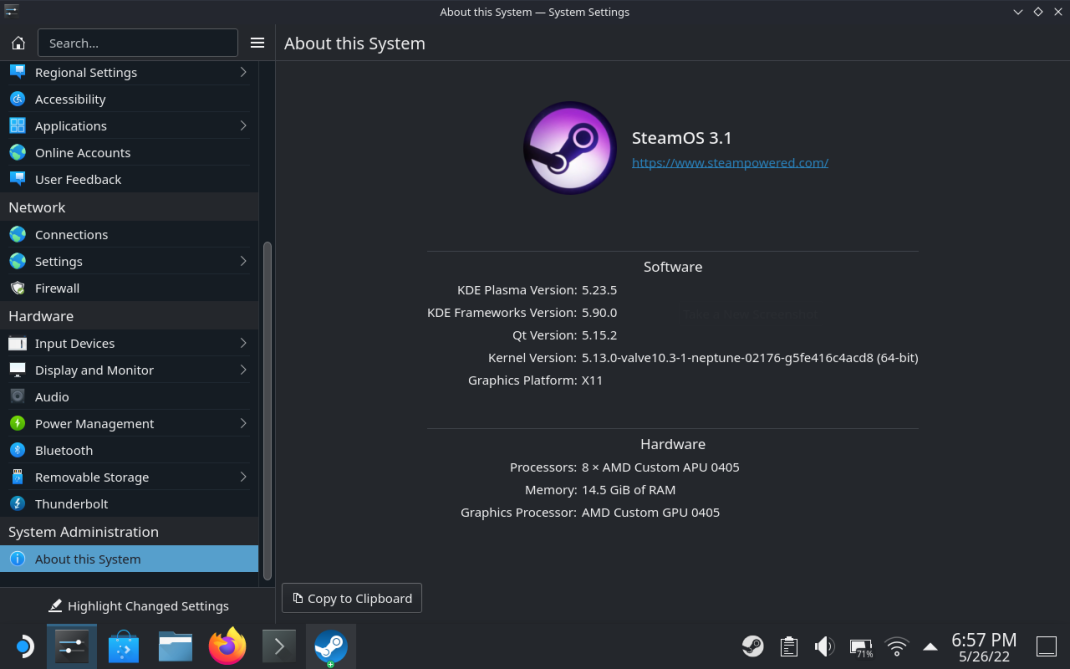This screenshot has height=669, width=1070.
Task: Open the Thunderbolt settings page
Action: click(x=129, y=504)
